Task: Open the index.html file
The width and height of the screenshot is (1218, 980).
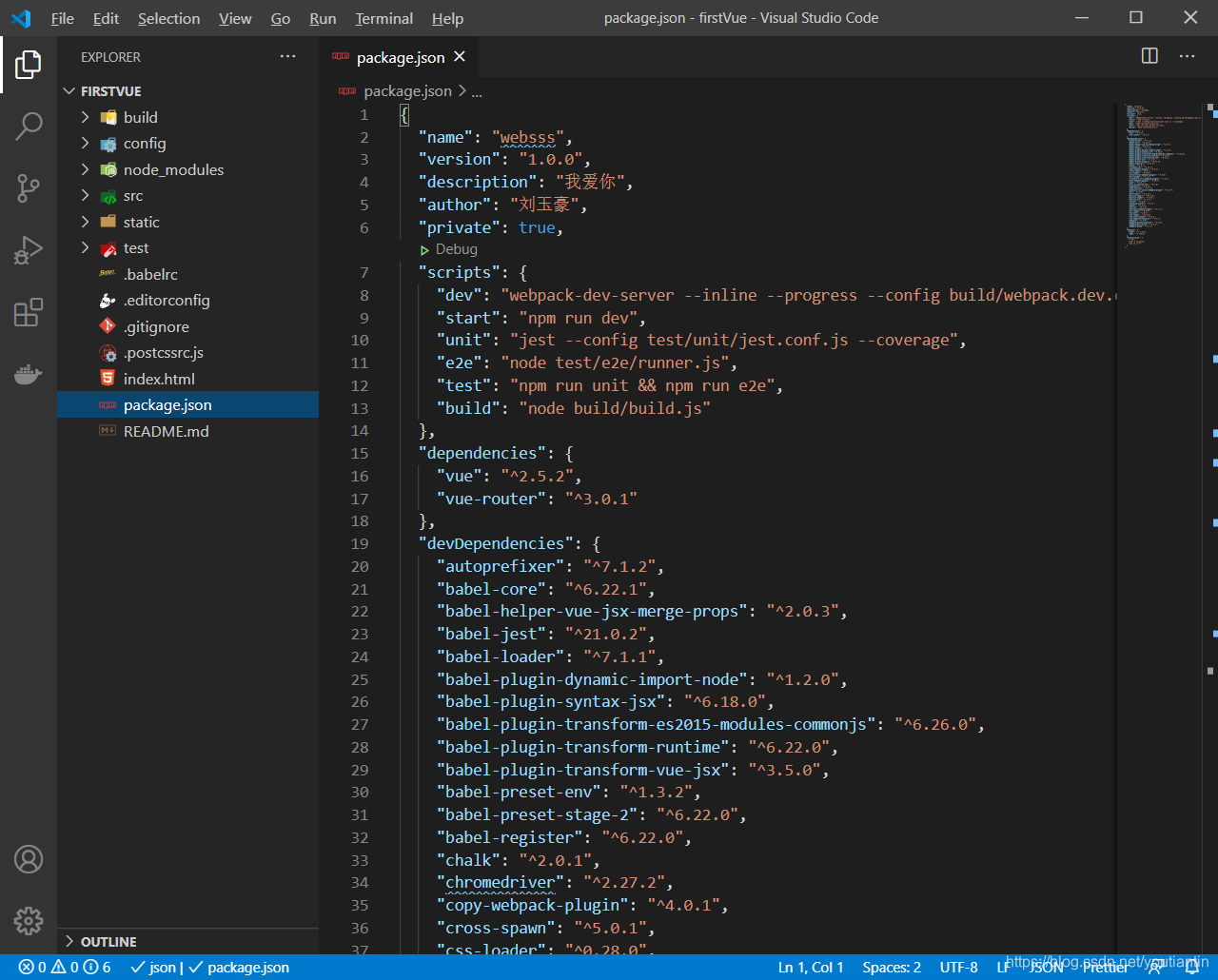Action: pyautogui.click(x=187, y=379)
